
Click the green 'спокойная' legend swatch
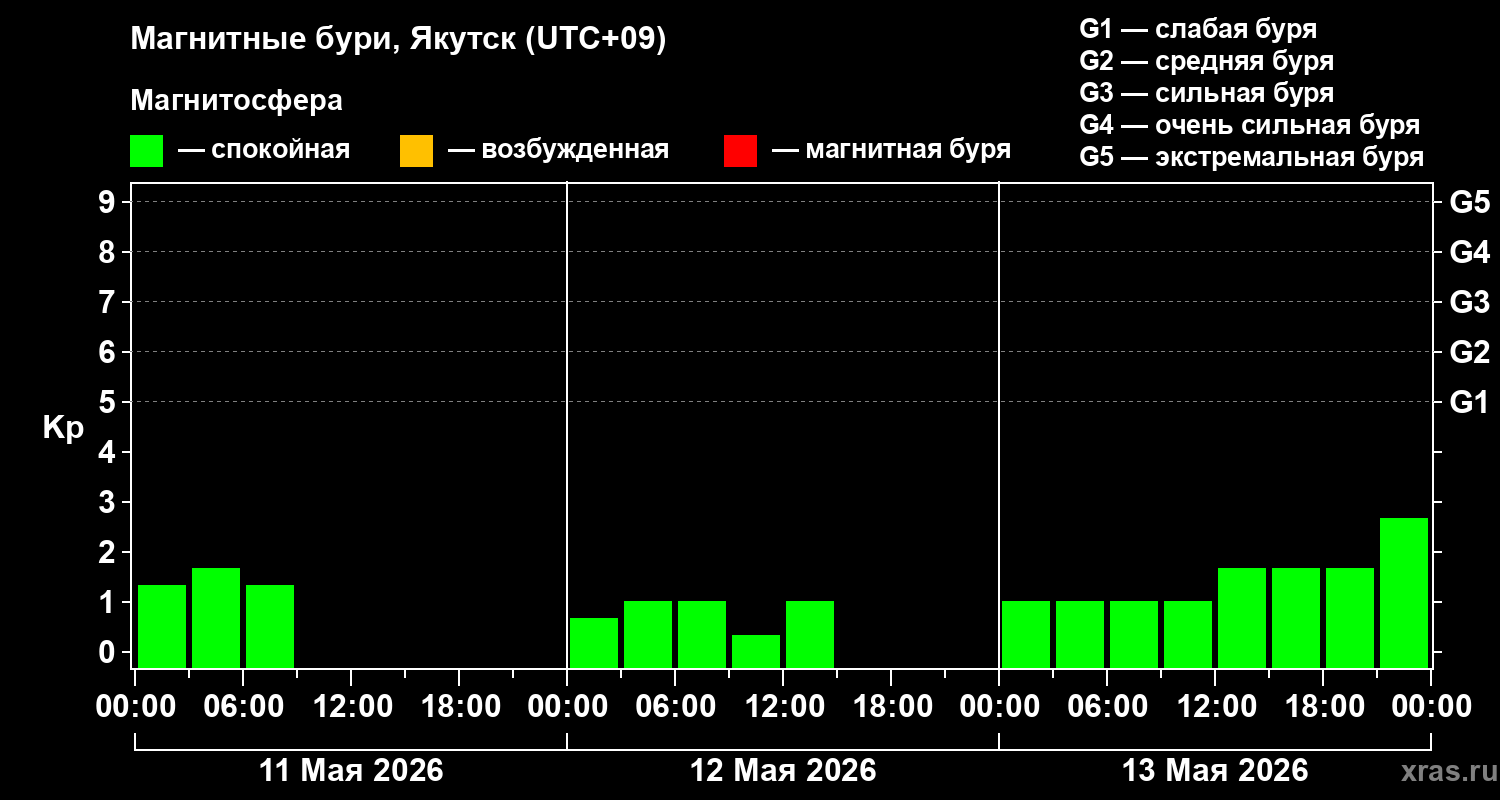click(146, 151)
